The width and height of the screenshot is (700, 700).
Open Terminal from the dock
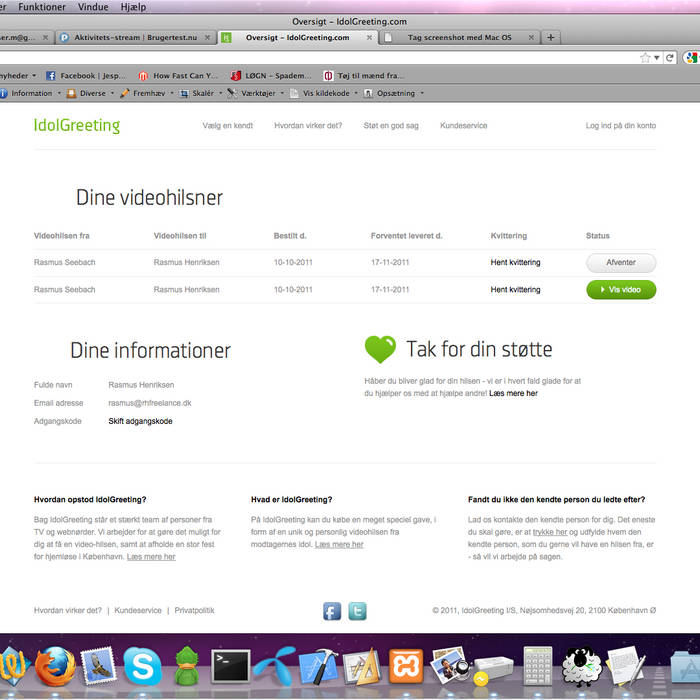point(231,667)
